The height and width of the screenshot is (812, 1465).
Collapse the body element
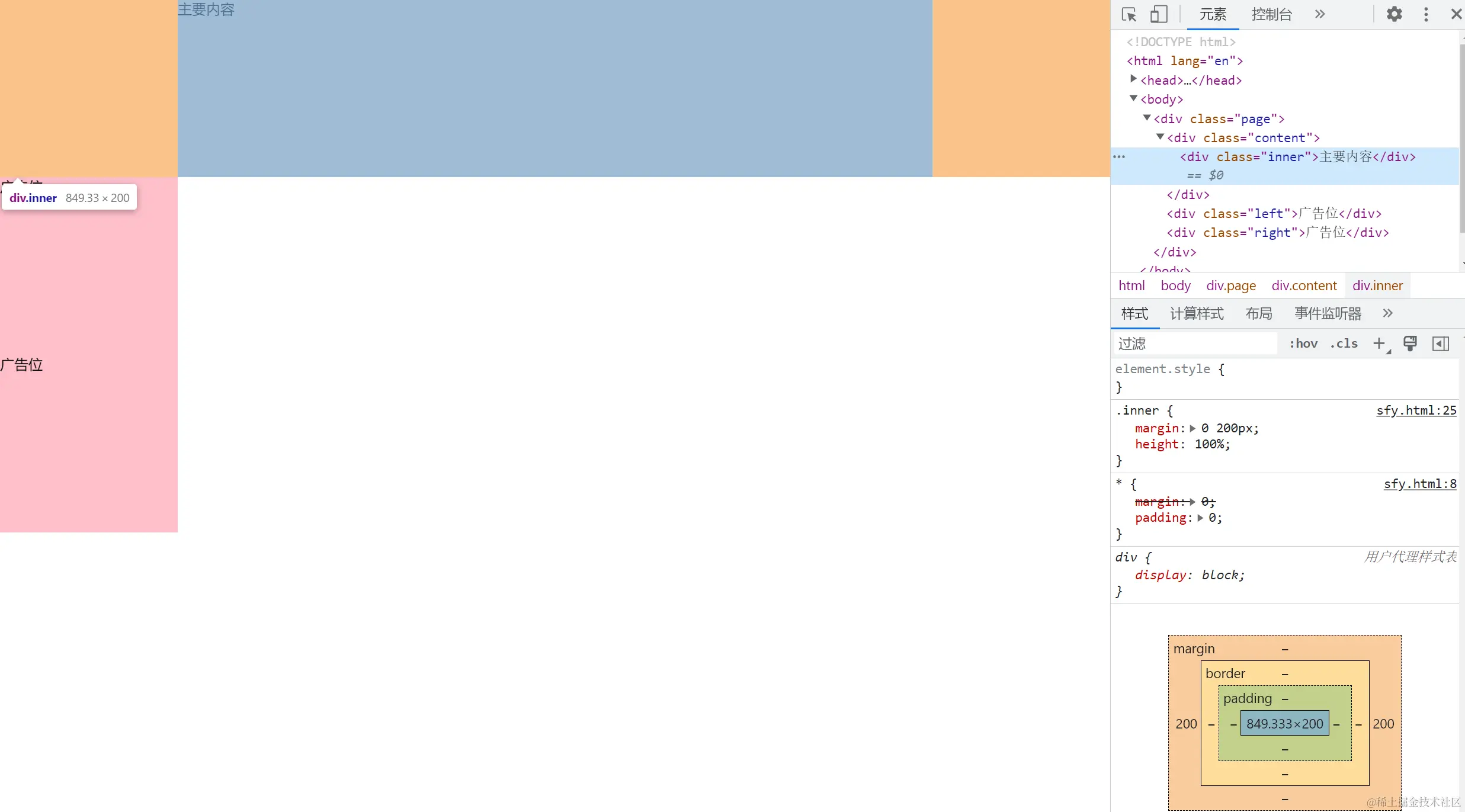1132,98
